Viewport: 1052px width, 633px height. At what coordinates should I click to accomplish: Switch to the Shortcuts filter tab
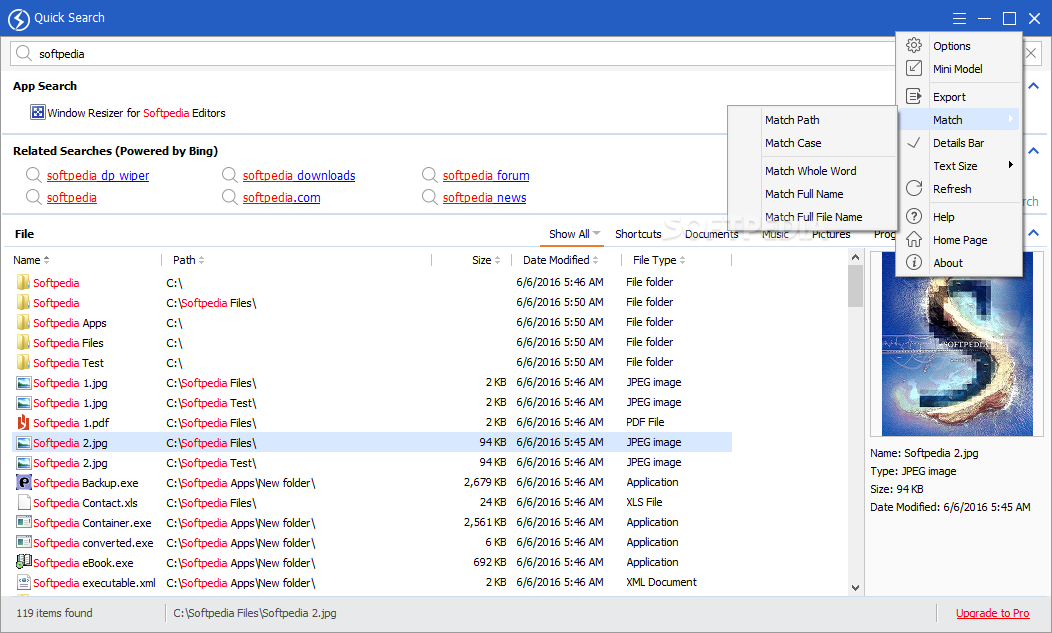[x=638, y=234]
